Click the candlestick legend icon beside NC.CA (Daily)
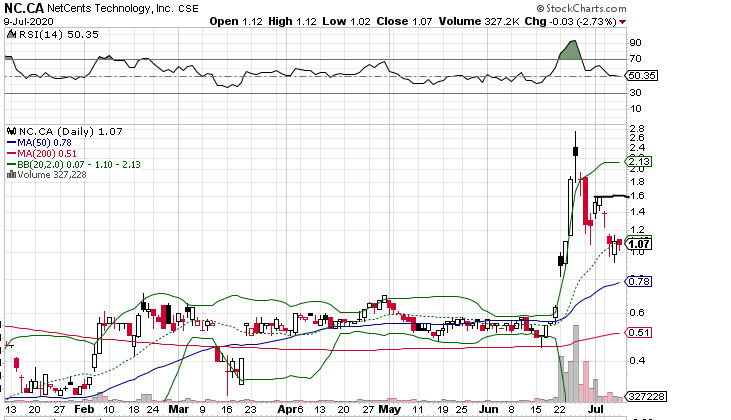The width and height of the screenshot is (731, 420). tap(12, 132)
